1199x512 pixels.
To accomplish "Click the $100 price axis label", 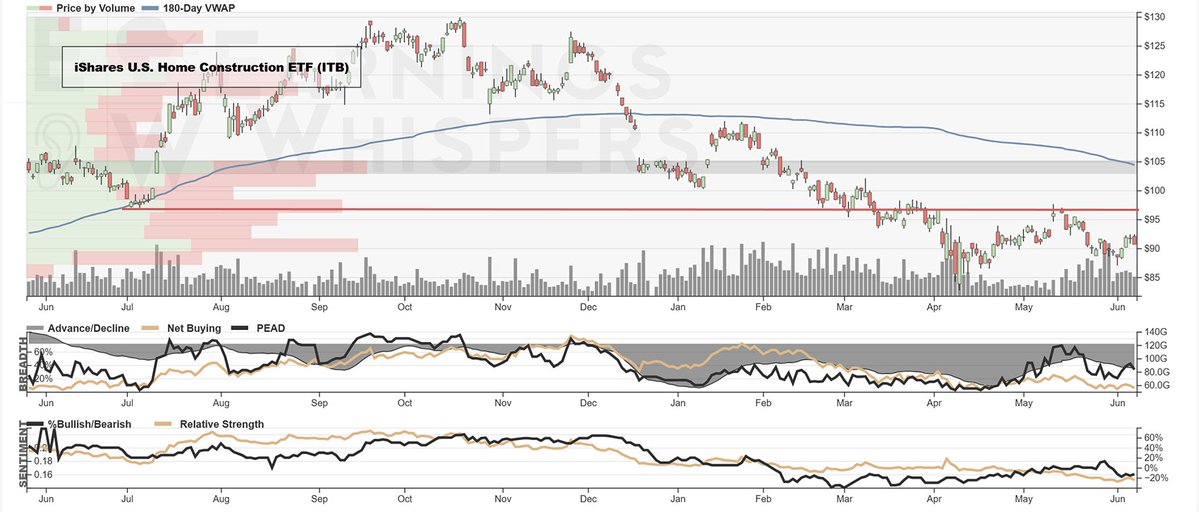I will [x=1154, y=190].
